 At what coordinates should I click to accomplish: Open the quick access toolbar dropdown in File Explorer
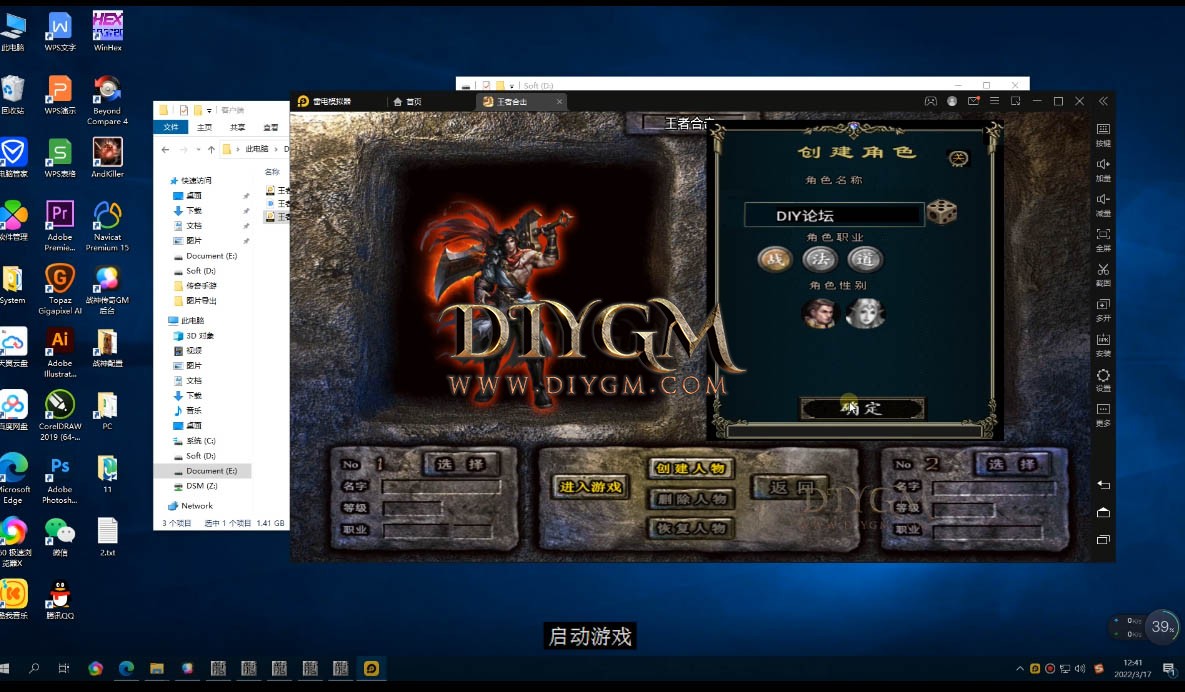pos(209,110)
